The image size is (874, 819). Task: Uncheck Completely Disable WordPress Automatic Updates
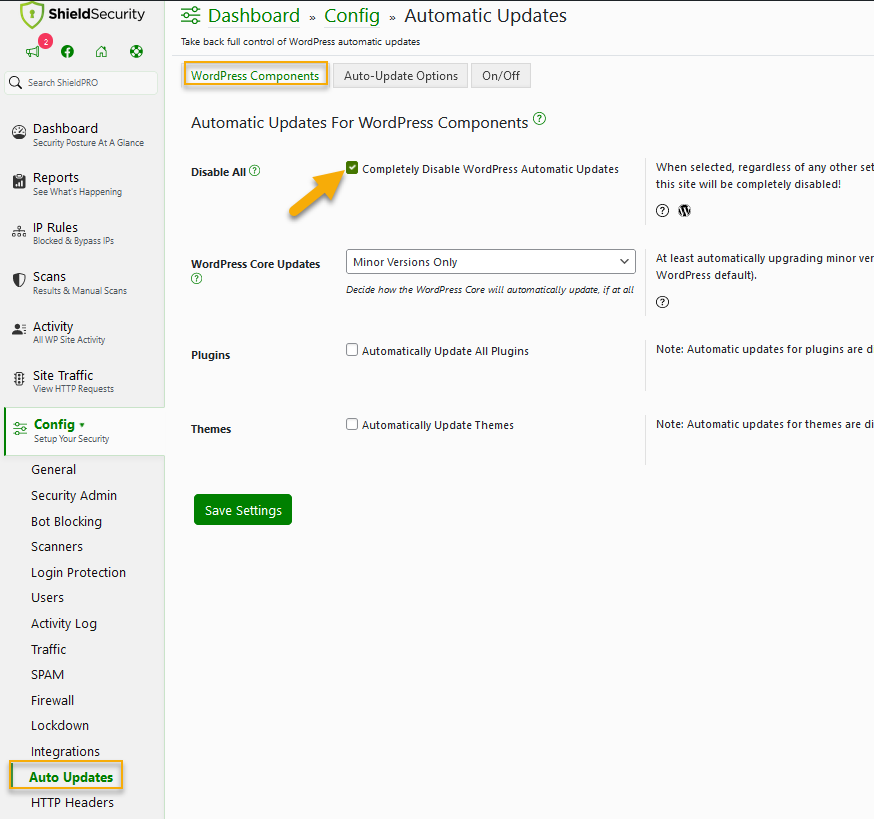(x=352, y=168)
